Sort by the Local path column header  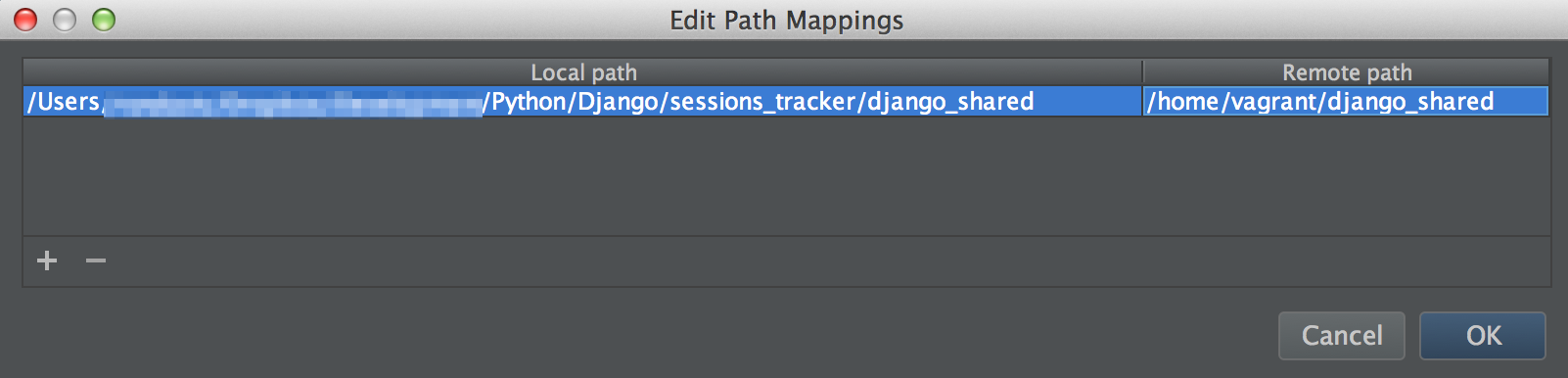click(x=583, y=72)
